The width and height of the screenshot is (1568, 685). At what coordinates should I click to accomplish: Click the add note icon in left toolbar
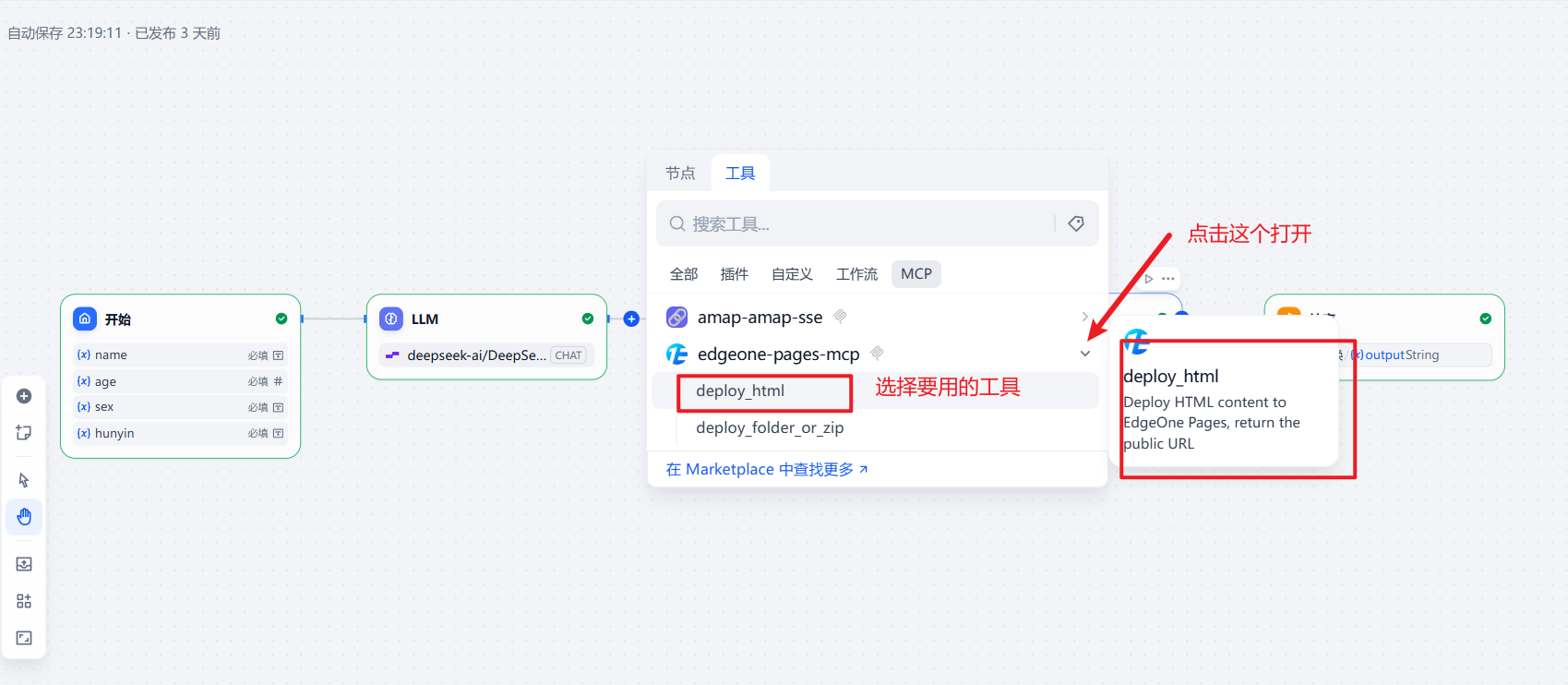[24, 432]
